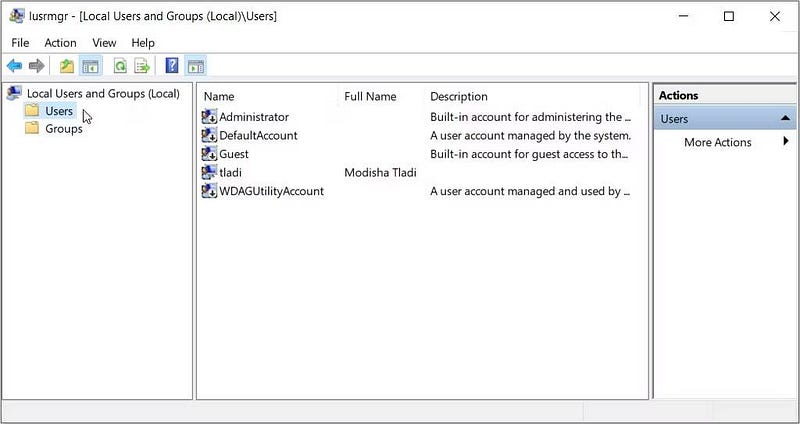Screen dimensions: 800x424
Task: Select Groups label in the console tree
Action: [x=64, y=129]
